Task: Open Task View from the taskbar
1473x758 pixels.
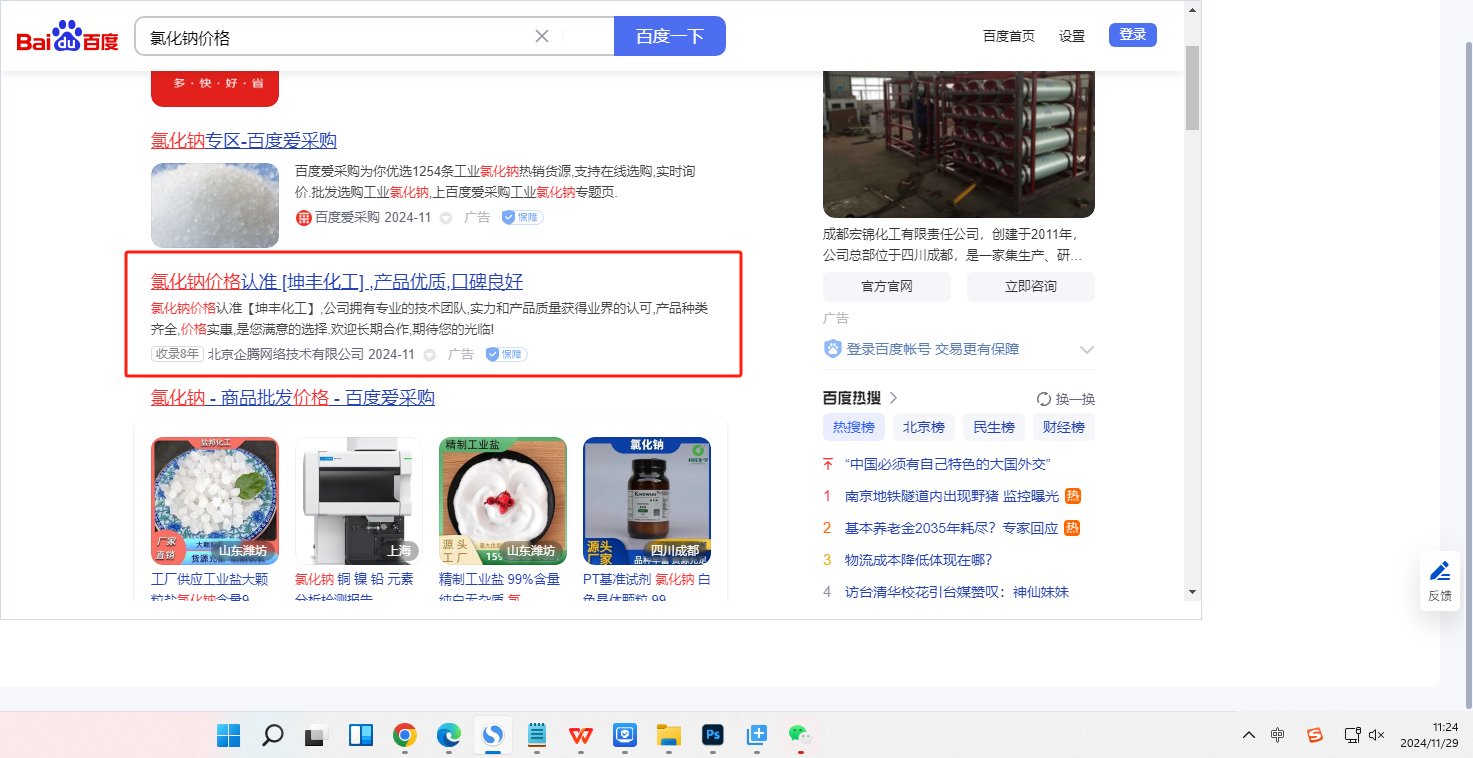Action: point(316,735)
